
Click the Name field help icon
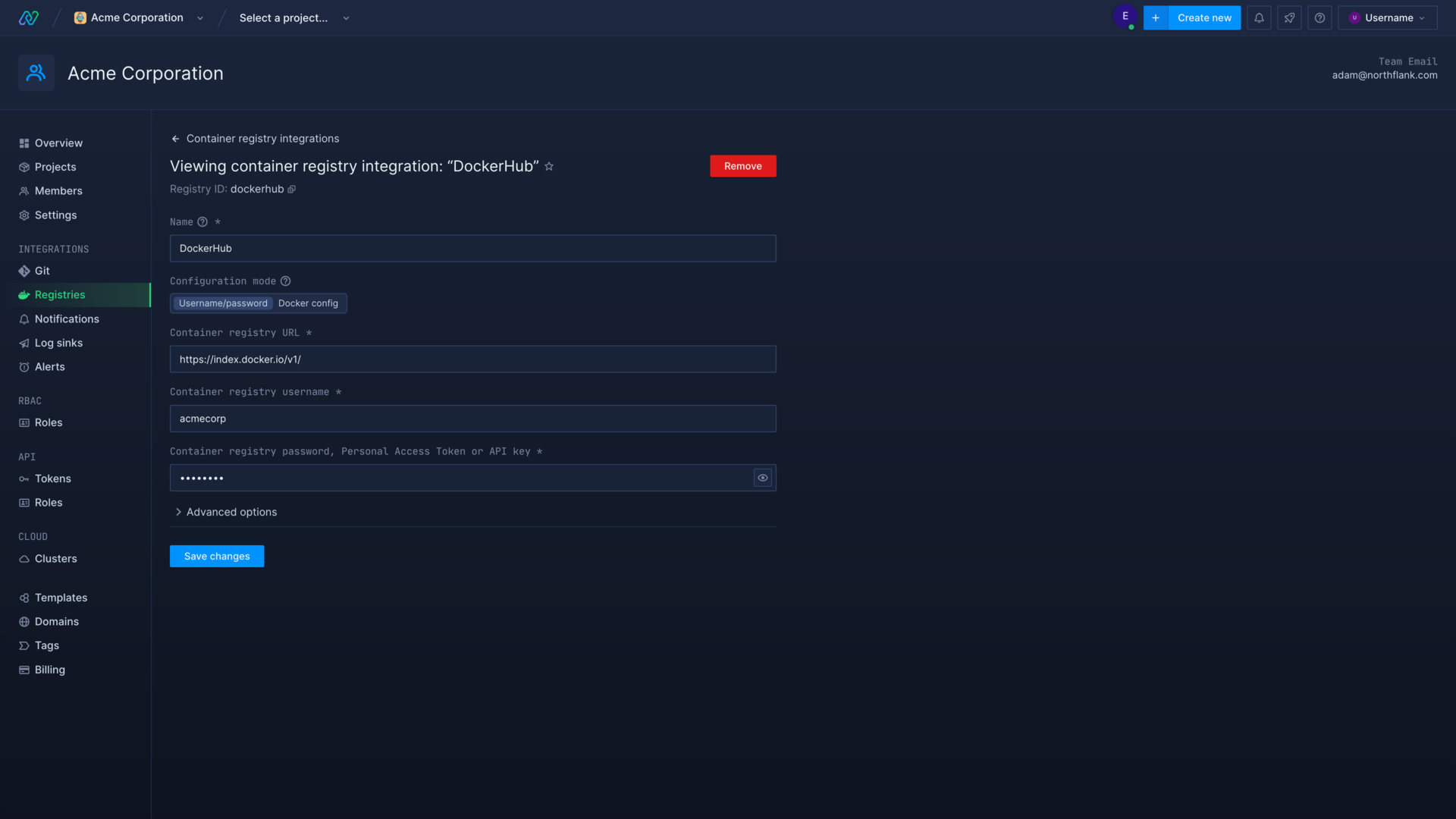[202, 222]
